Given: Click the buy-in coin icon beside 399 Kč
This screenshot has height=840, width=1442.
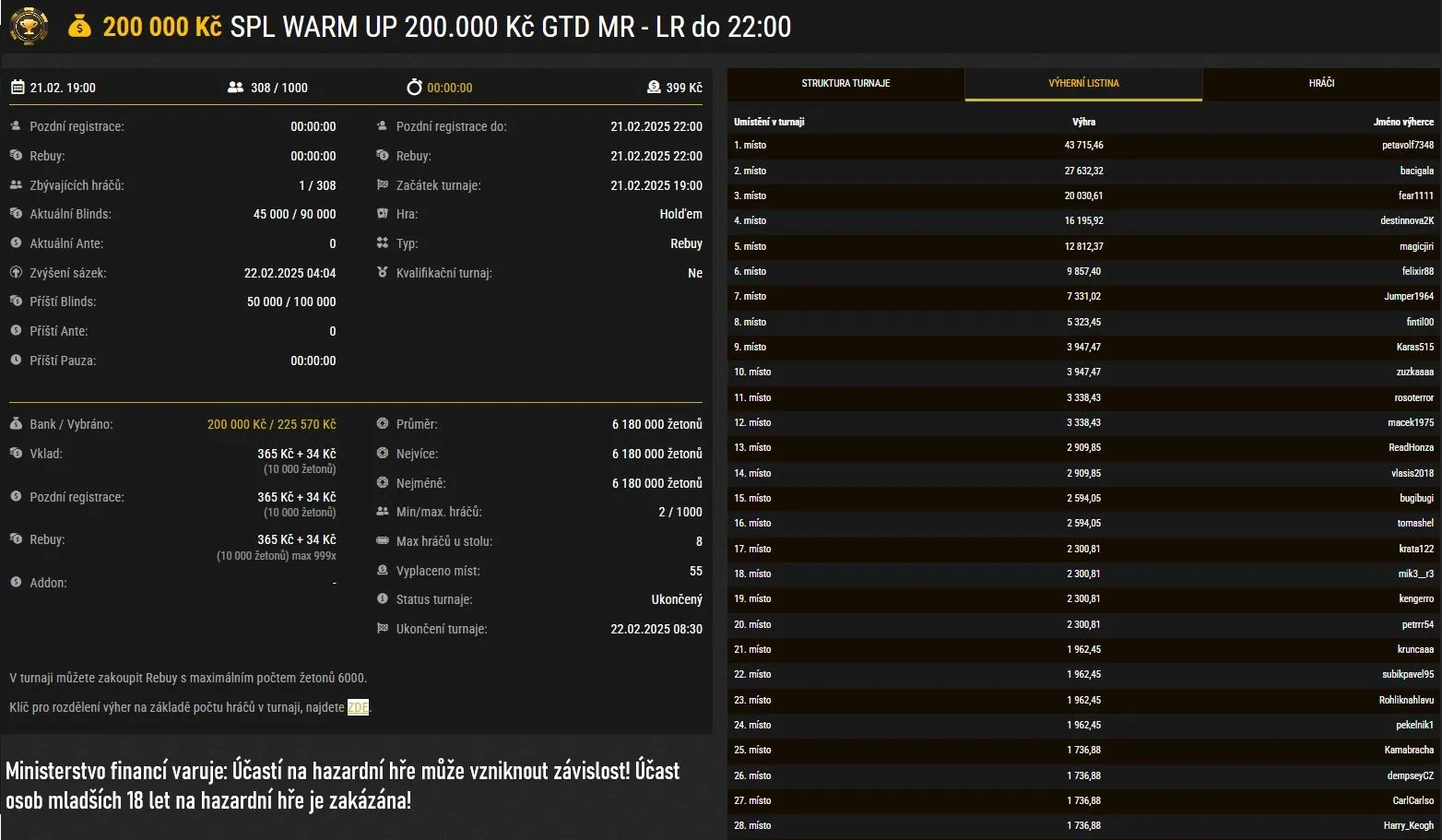Looking at the screenshot, I should click(x=654, y=88).
